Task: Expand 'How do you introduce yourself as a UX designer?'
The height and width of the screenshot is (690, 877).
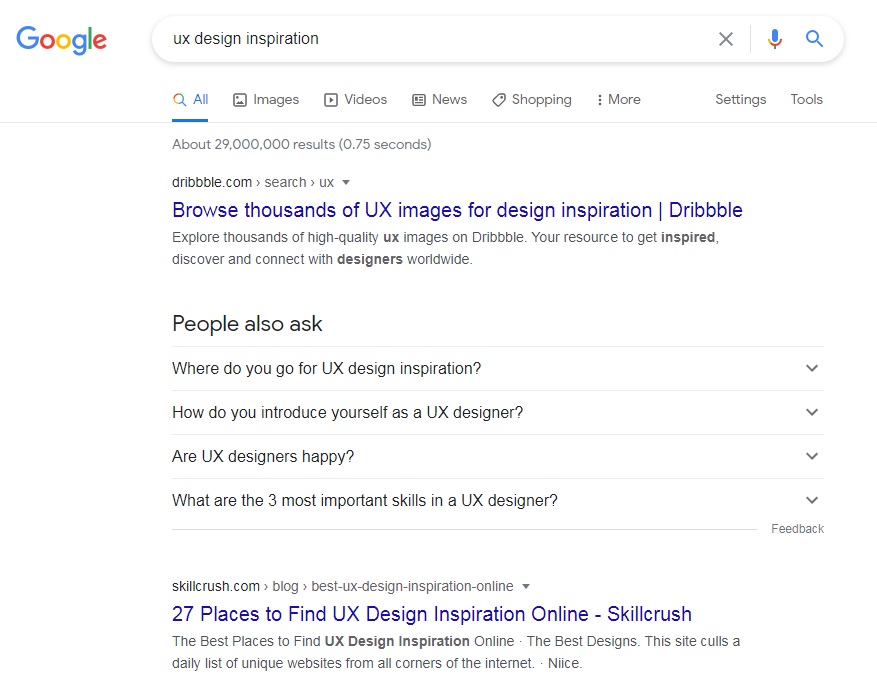Action: click(x=498, y=413)
